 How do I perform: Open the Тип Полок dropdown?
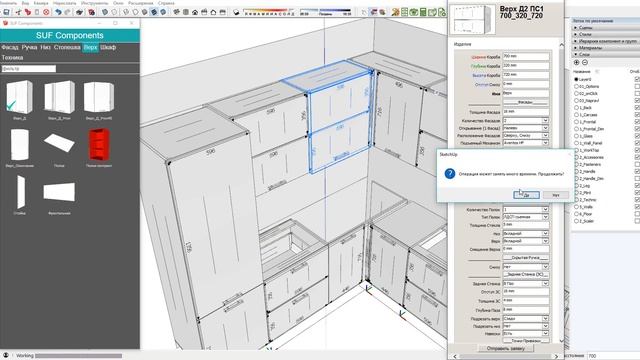point(545,217)
